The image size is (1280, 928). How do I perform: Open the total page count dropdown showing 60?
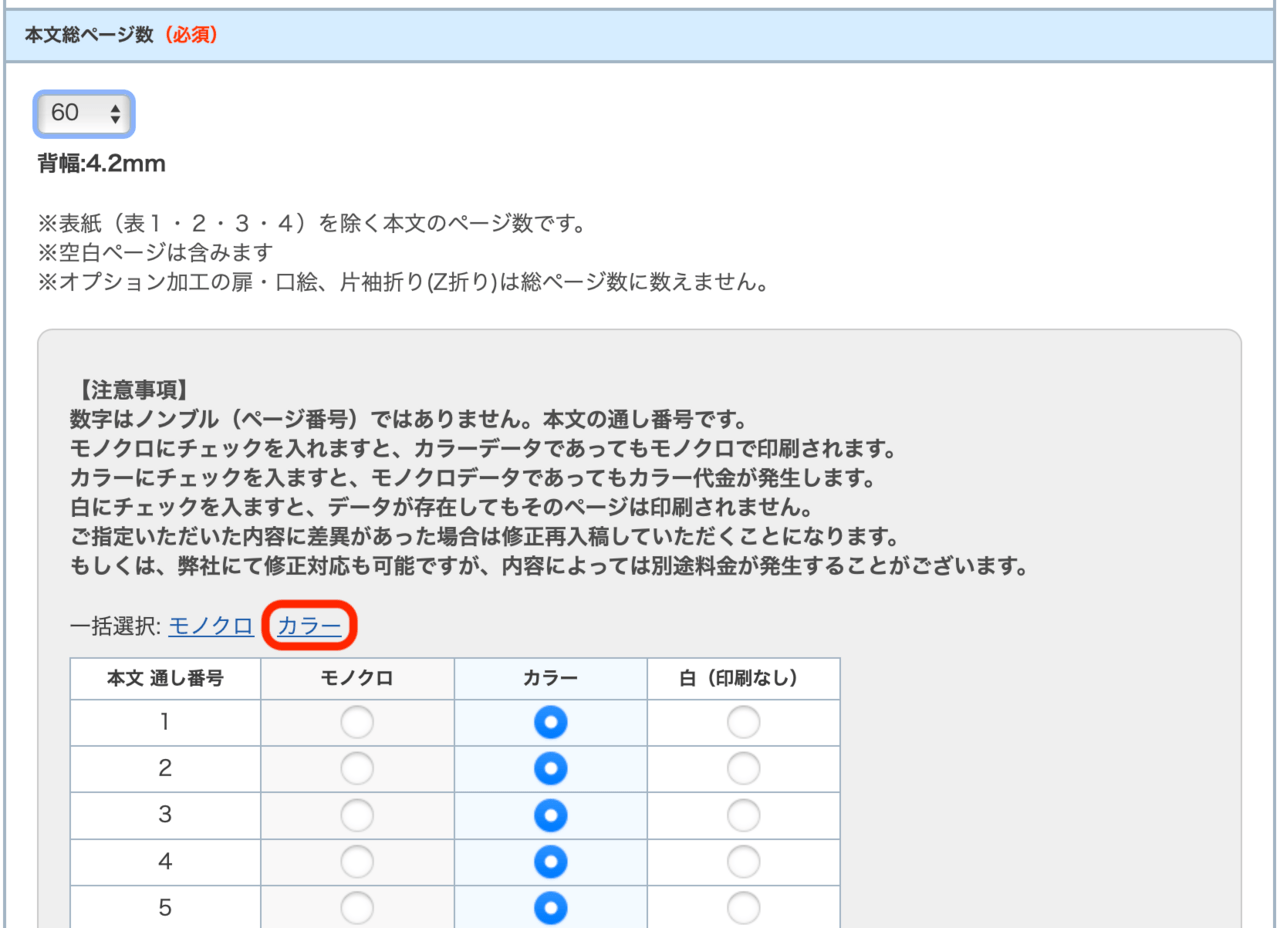(x=84, y=114)
